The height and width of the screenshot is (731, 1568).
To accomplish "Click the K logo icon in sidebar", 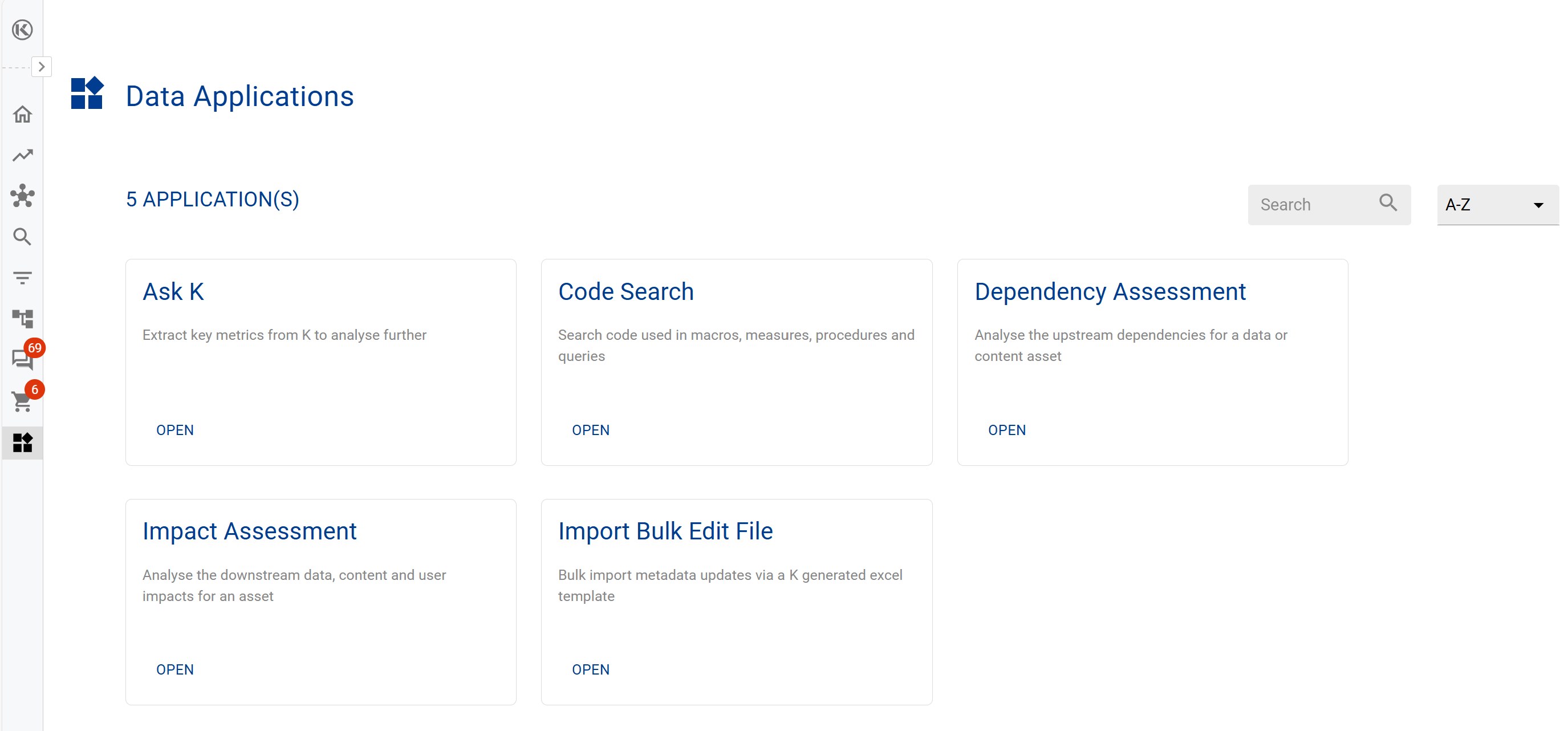I will tap(22, 29).
